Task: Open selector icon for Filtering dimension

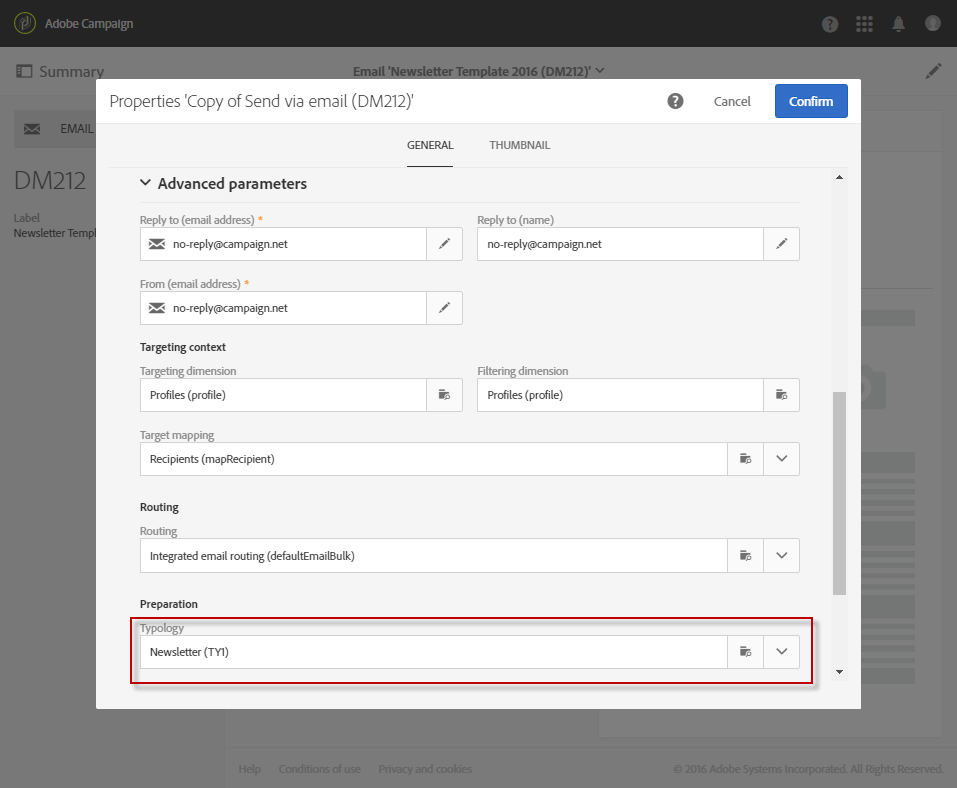Action: (x=781, y=395)
